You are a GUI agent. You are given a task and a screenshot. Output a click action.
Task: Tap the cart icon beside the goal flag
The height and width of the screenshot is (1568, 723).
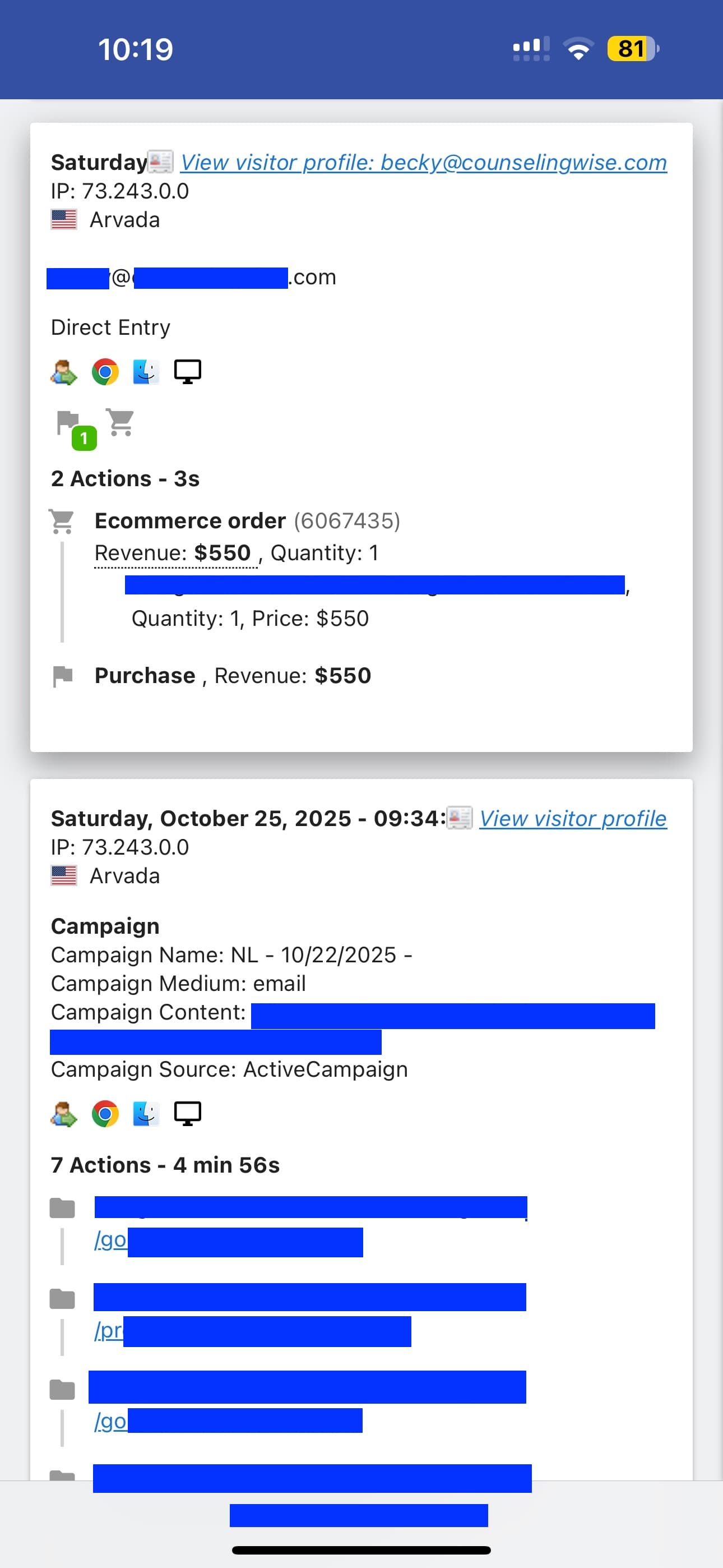click(120, 422)
